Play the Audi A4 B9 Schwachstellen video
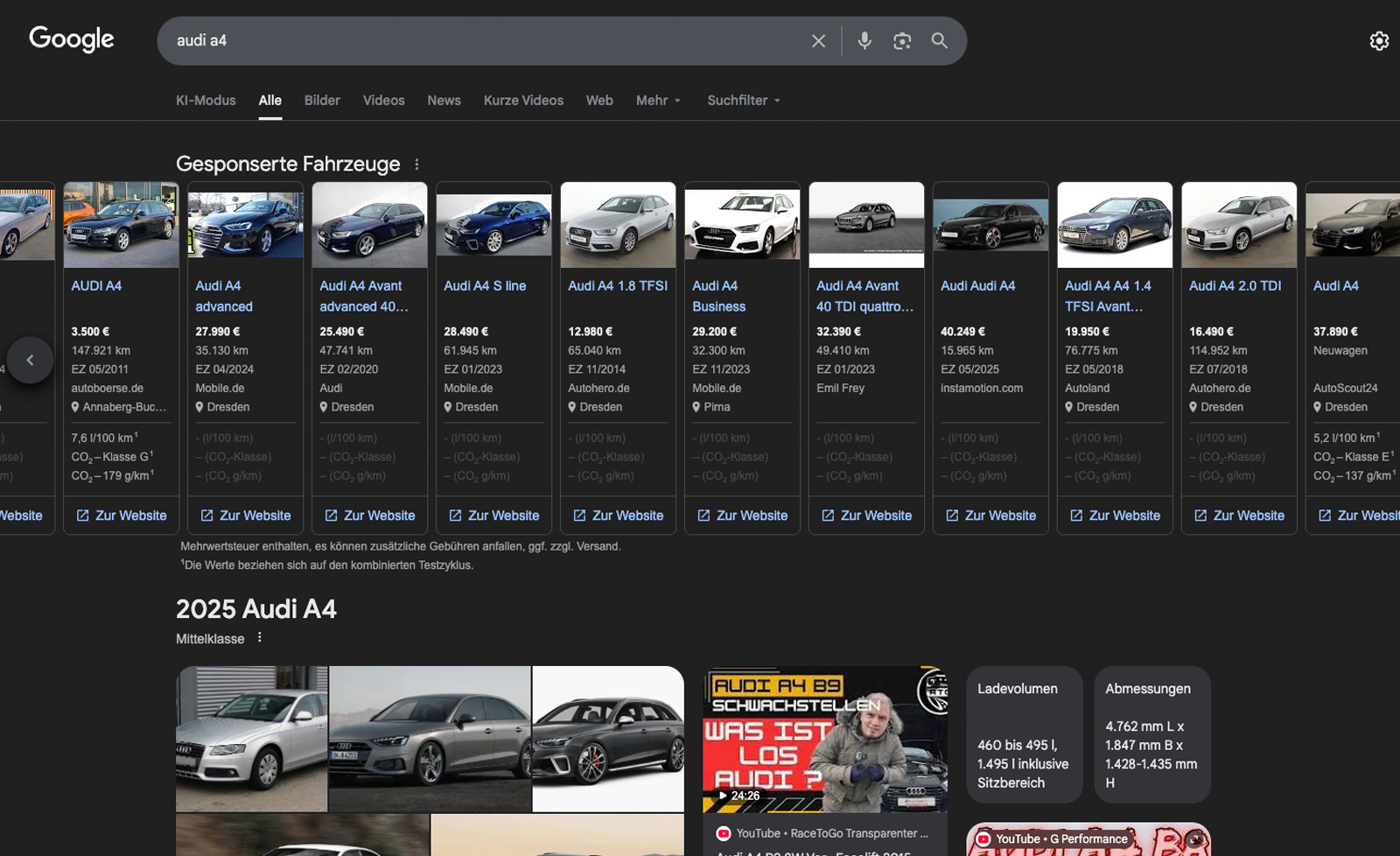The image size is (1400, 856). click(824, 740)
